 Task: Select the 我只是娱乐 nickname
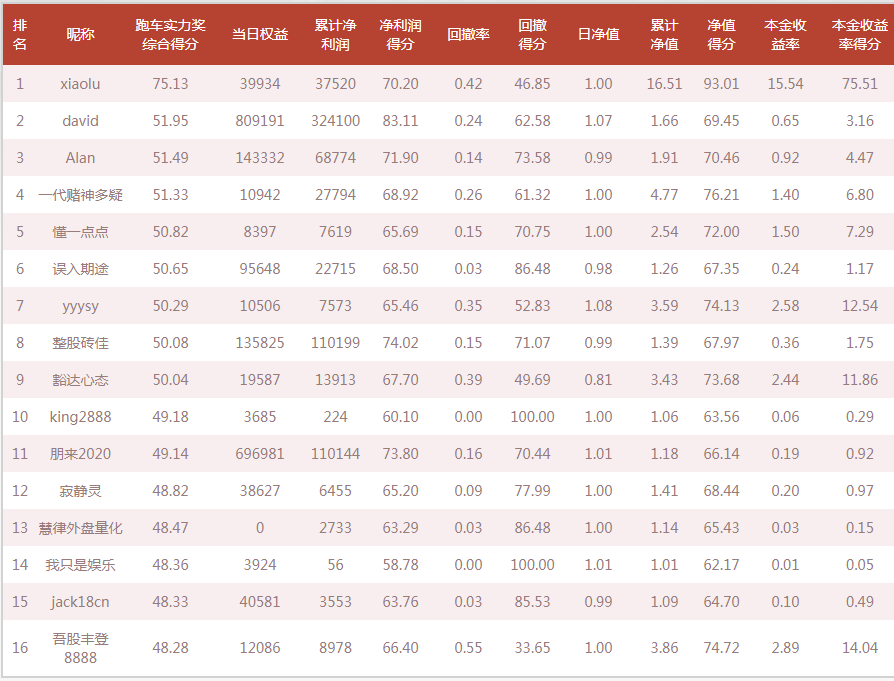80,565
